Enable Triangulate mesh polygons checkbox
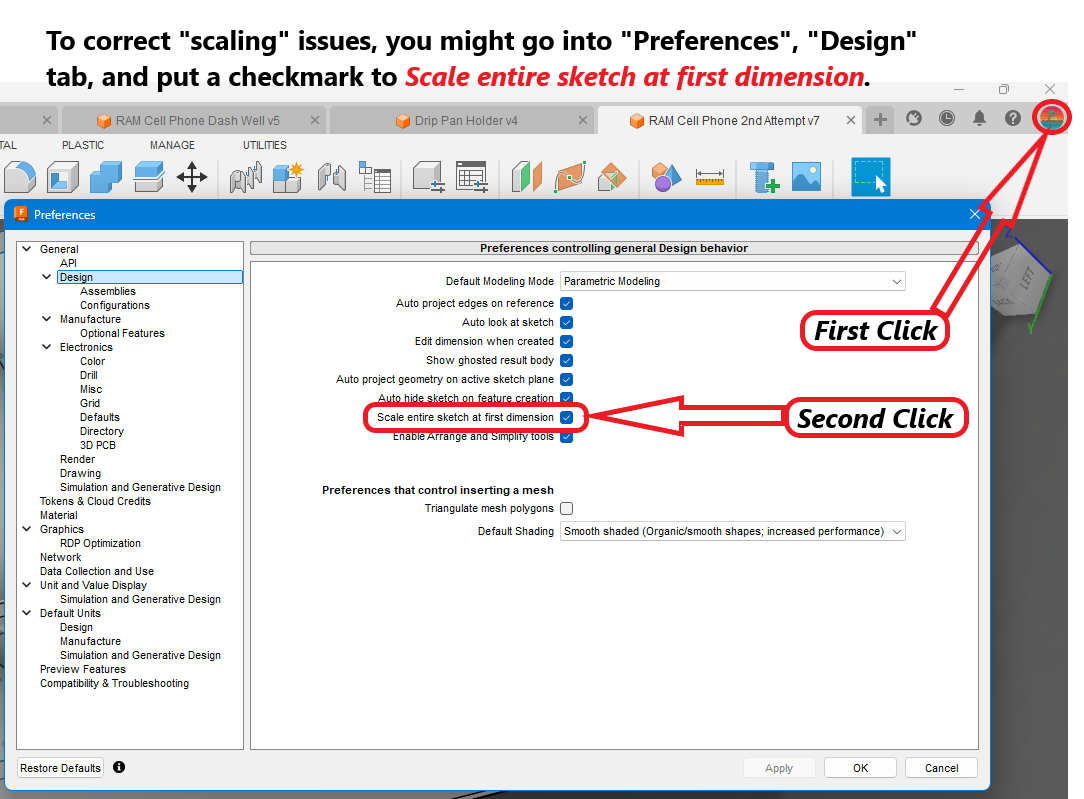This screenshot has height=799, width=1084. 566,509
